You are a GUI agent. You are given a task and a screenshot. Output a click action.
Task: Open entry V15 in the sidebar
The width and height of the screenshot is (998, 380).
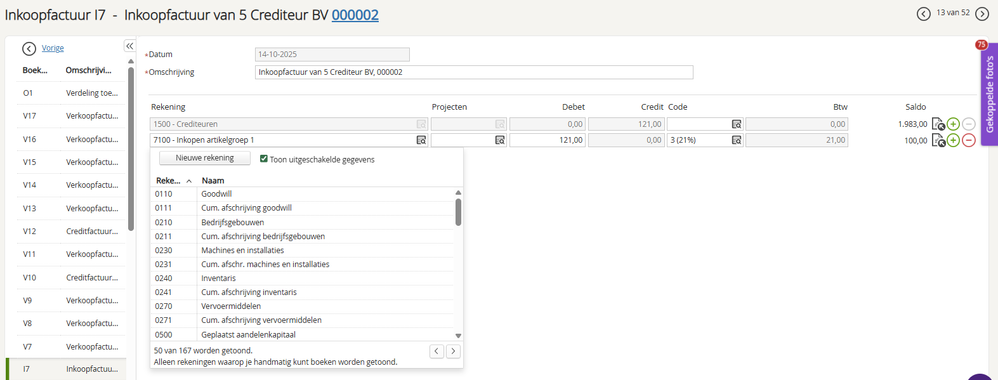71,162
